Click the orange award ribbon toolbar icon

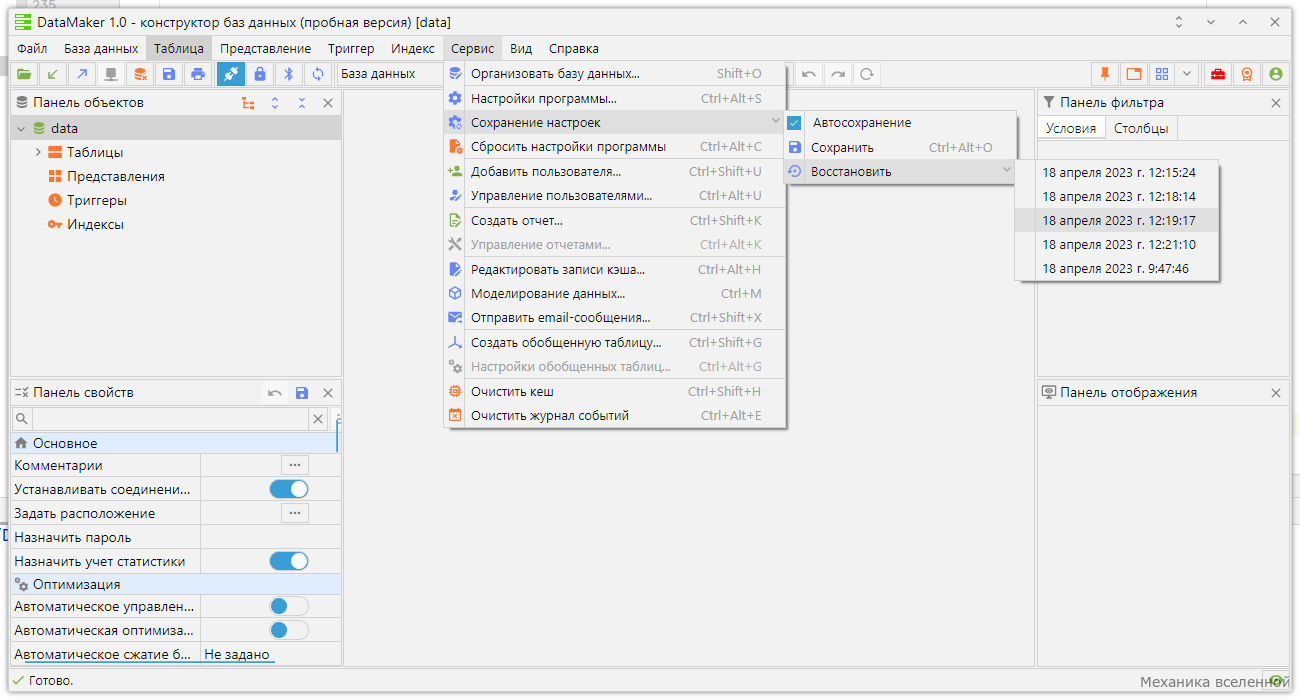click(1246, 73)
